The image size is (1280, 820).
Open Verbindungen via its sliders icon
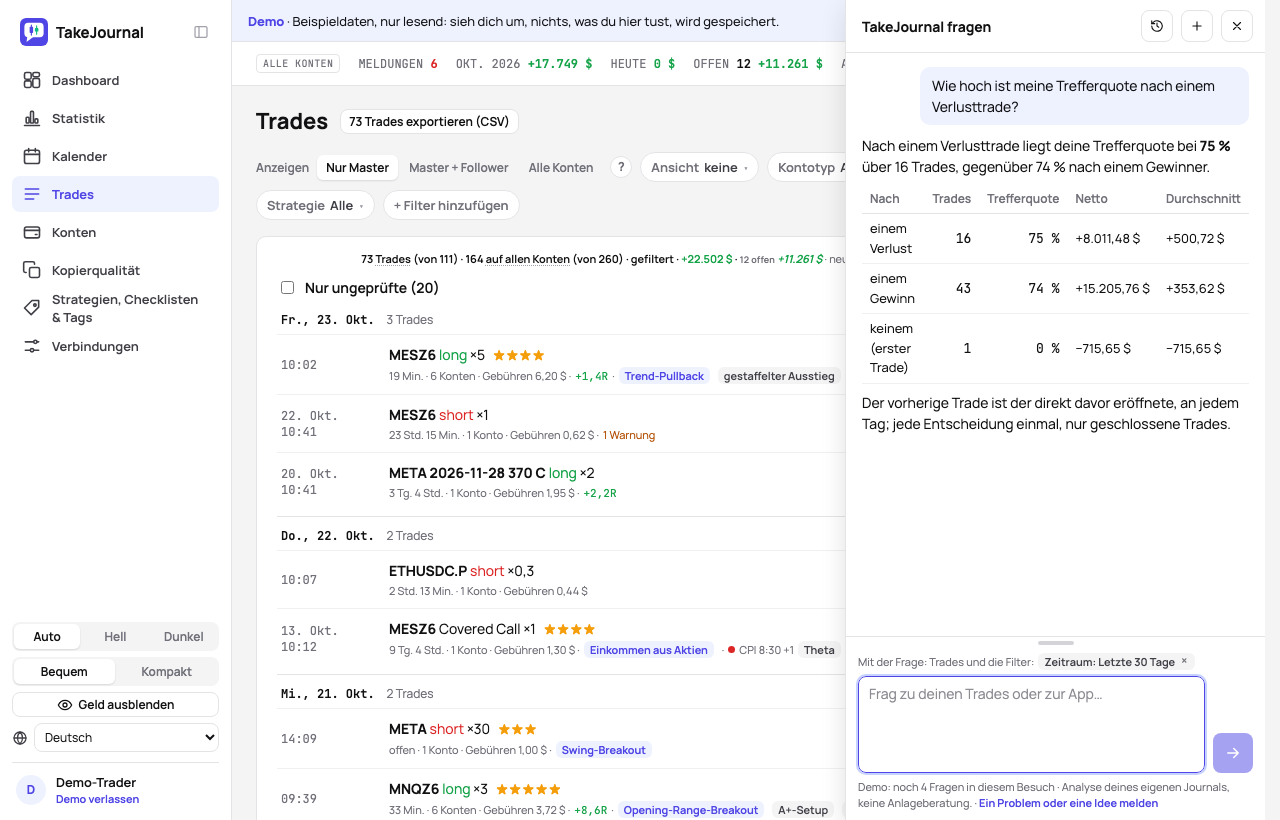32,346
